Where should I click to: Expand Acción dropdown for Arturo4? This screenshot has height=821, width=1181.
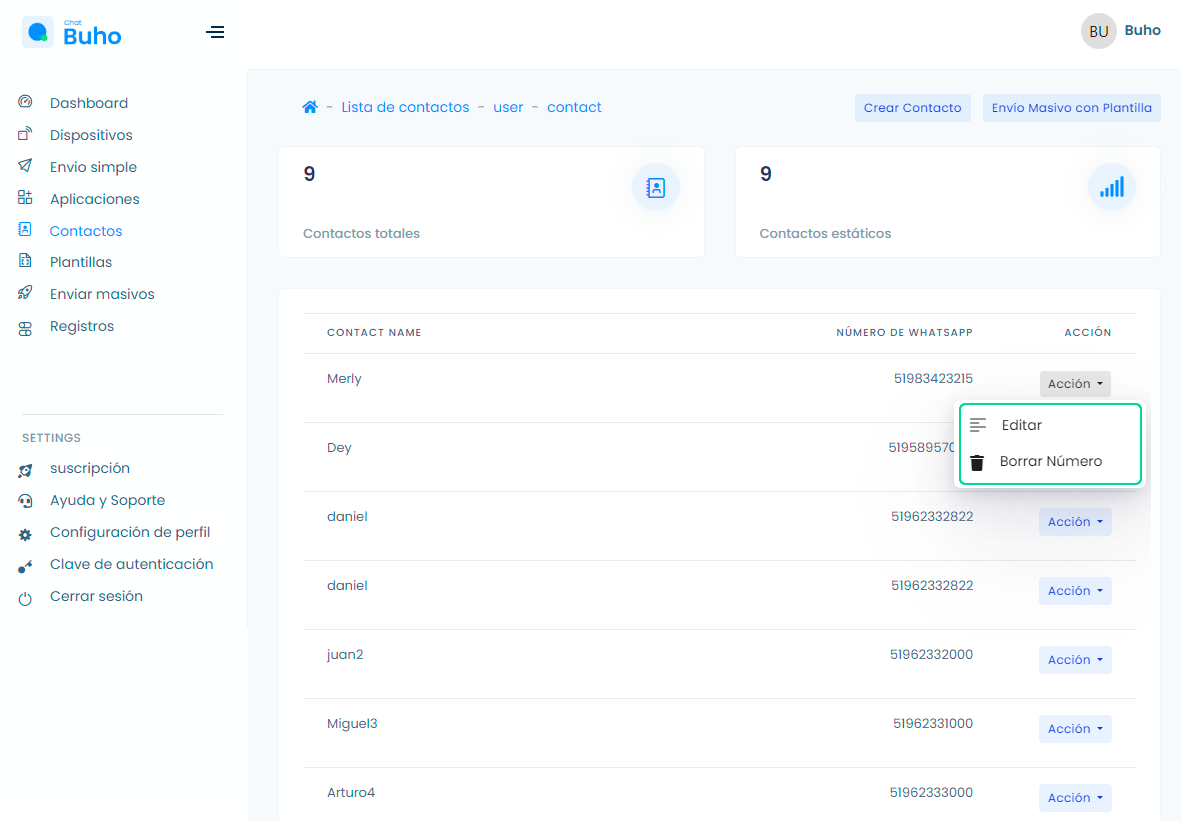(x=1075, y=798)
